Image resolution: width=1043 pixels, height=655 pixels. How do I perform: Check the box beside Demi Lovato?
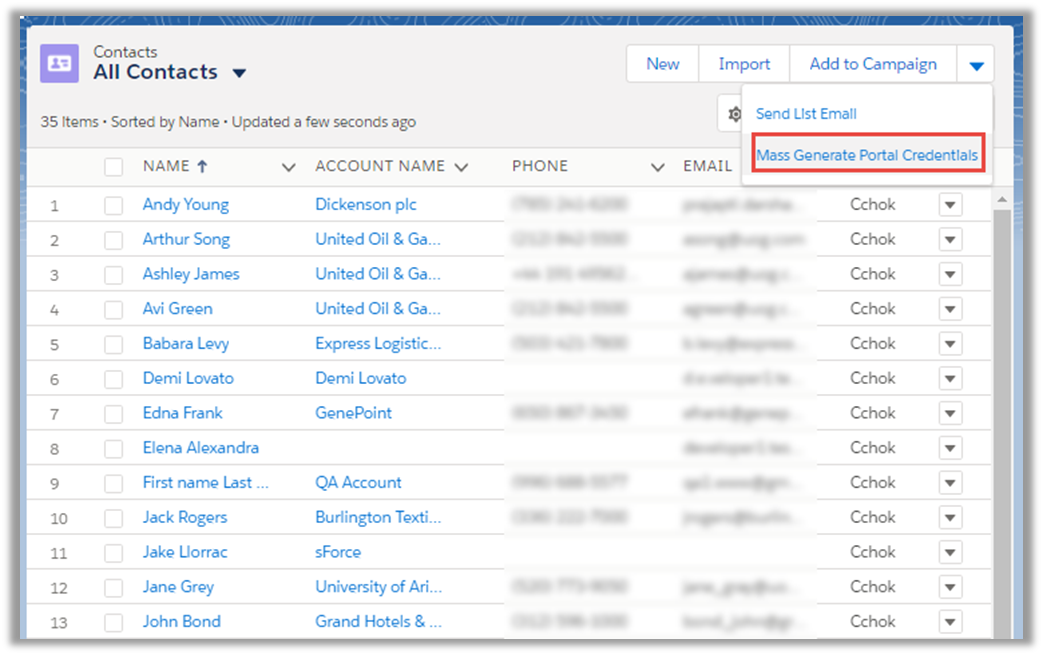point(114,379)
